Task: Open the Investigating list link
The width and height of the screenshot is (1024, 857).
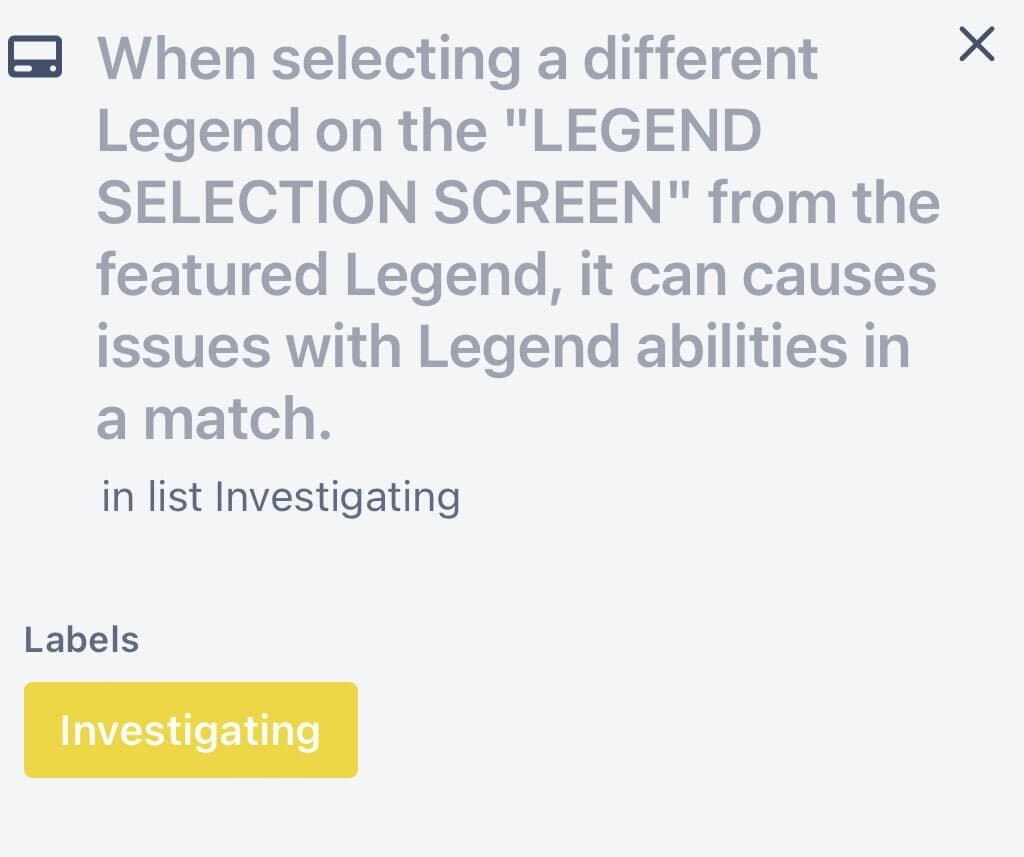Action: (338, 496)
